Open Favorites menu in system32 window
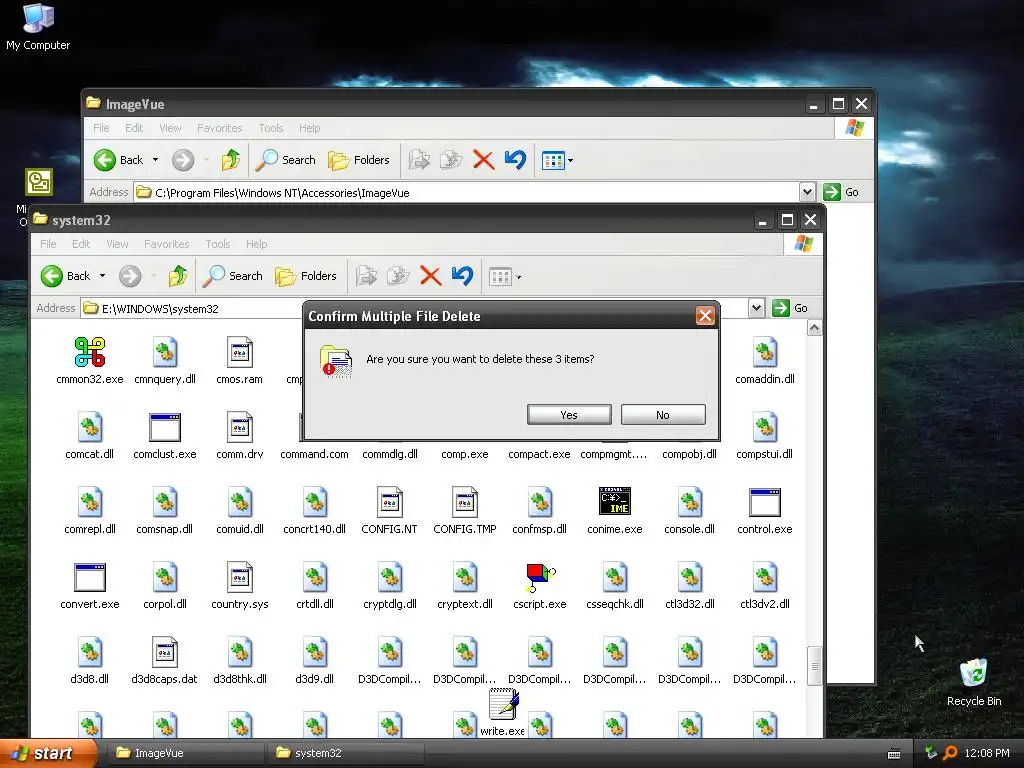The image size is (1024, 768). [167, 244]
